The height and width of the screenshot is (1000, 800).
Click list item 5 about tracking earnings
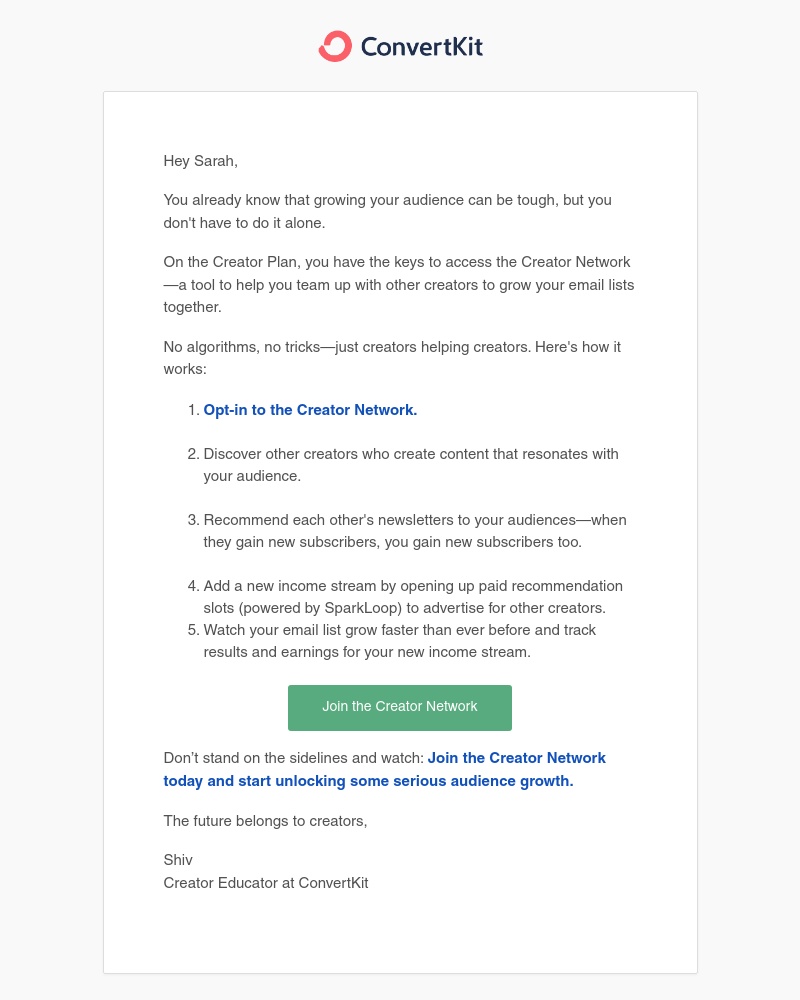click(400, 641)
